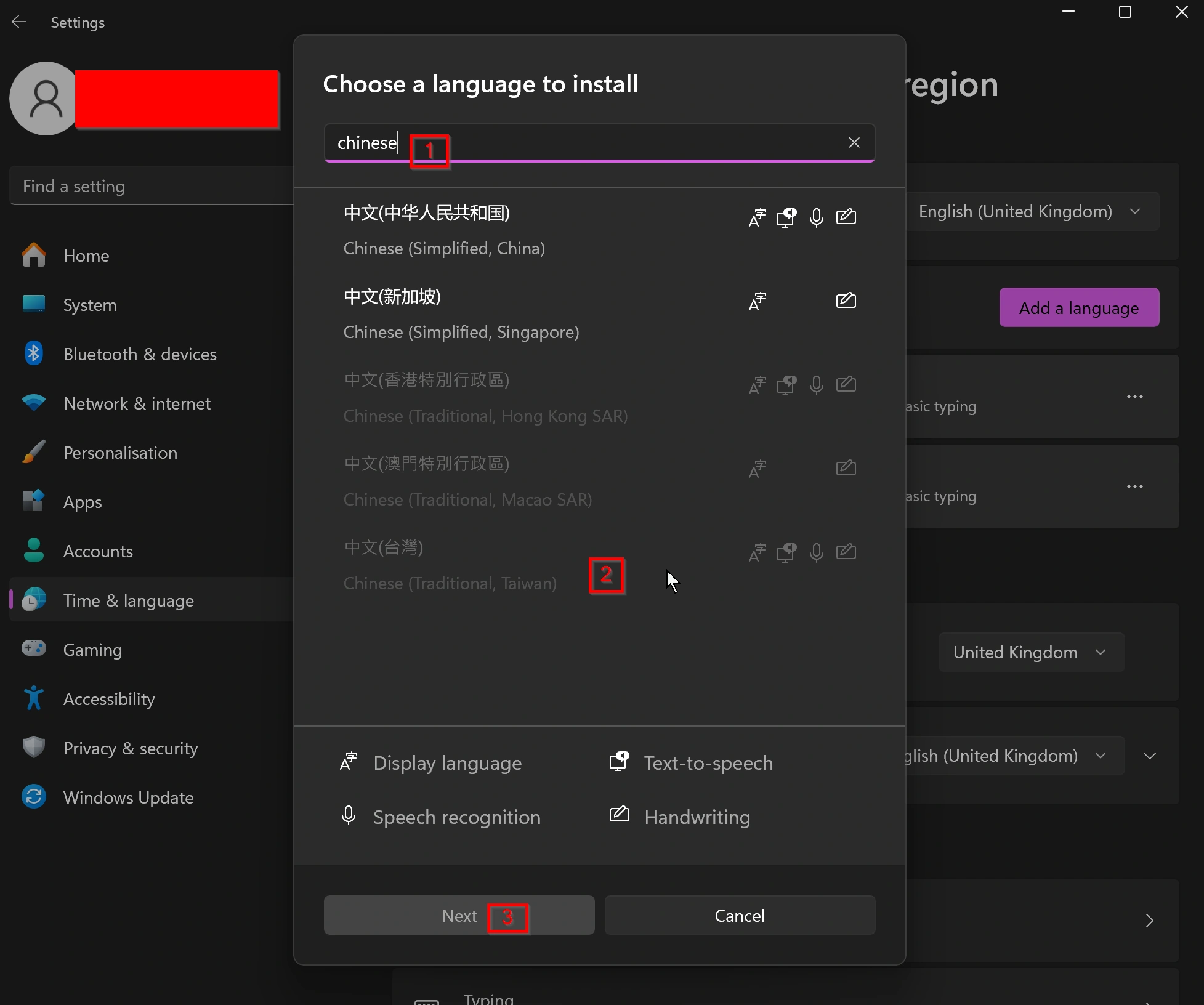Expand the regional format chevron
The image size is (1204, 1005).
point(1149,756)
